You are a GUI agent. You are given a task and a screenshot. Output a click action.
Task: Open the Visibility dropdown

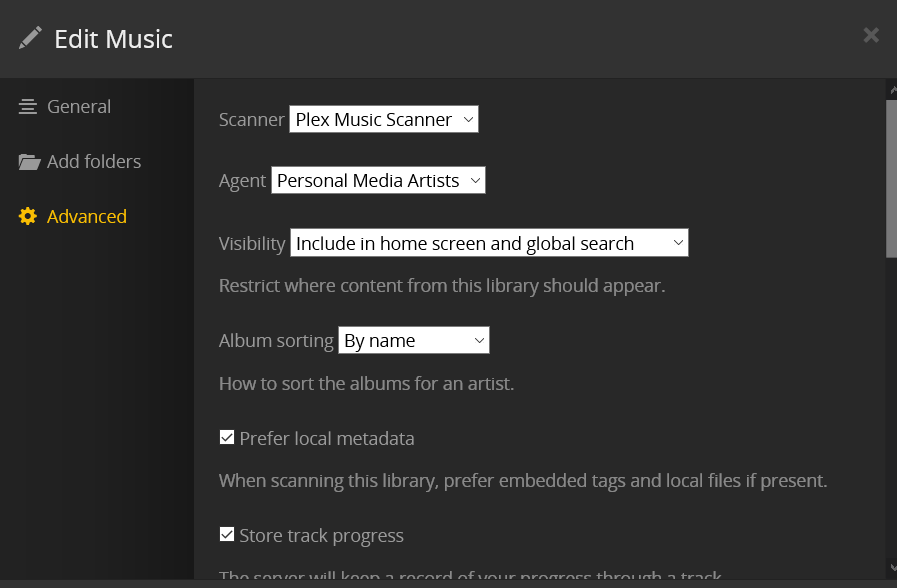coord(489,243)
